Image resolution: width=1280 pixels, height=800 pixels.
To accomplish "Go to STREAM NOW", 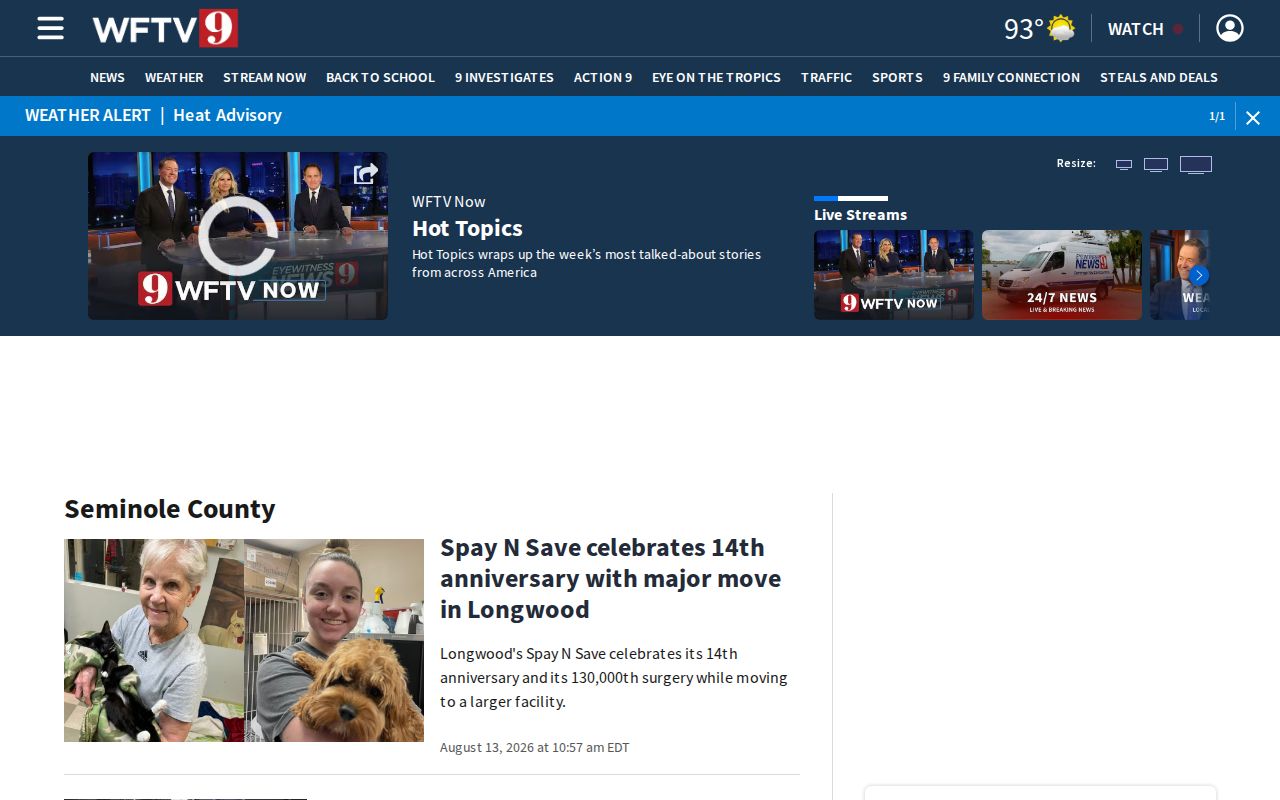I will (265, 77).
